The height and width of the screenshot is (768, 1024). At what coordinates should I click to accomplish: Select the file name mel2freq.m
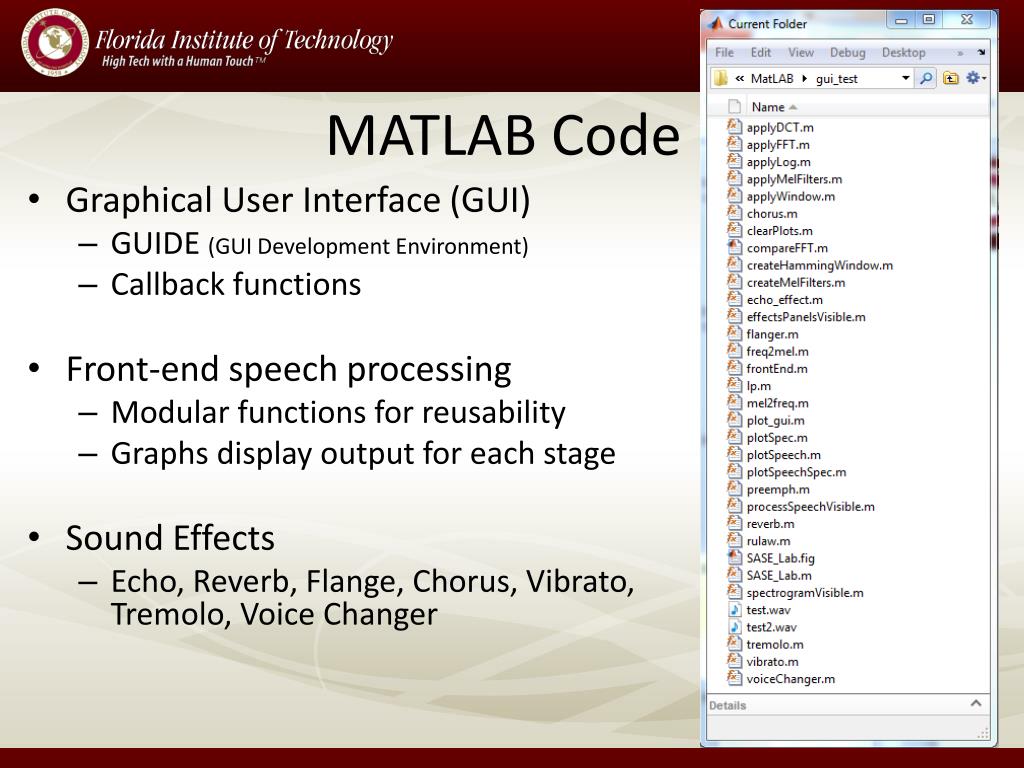[778, 403]
